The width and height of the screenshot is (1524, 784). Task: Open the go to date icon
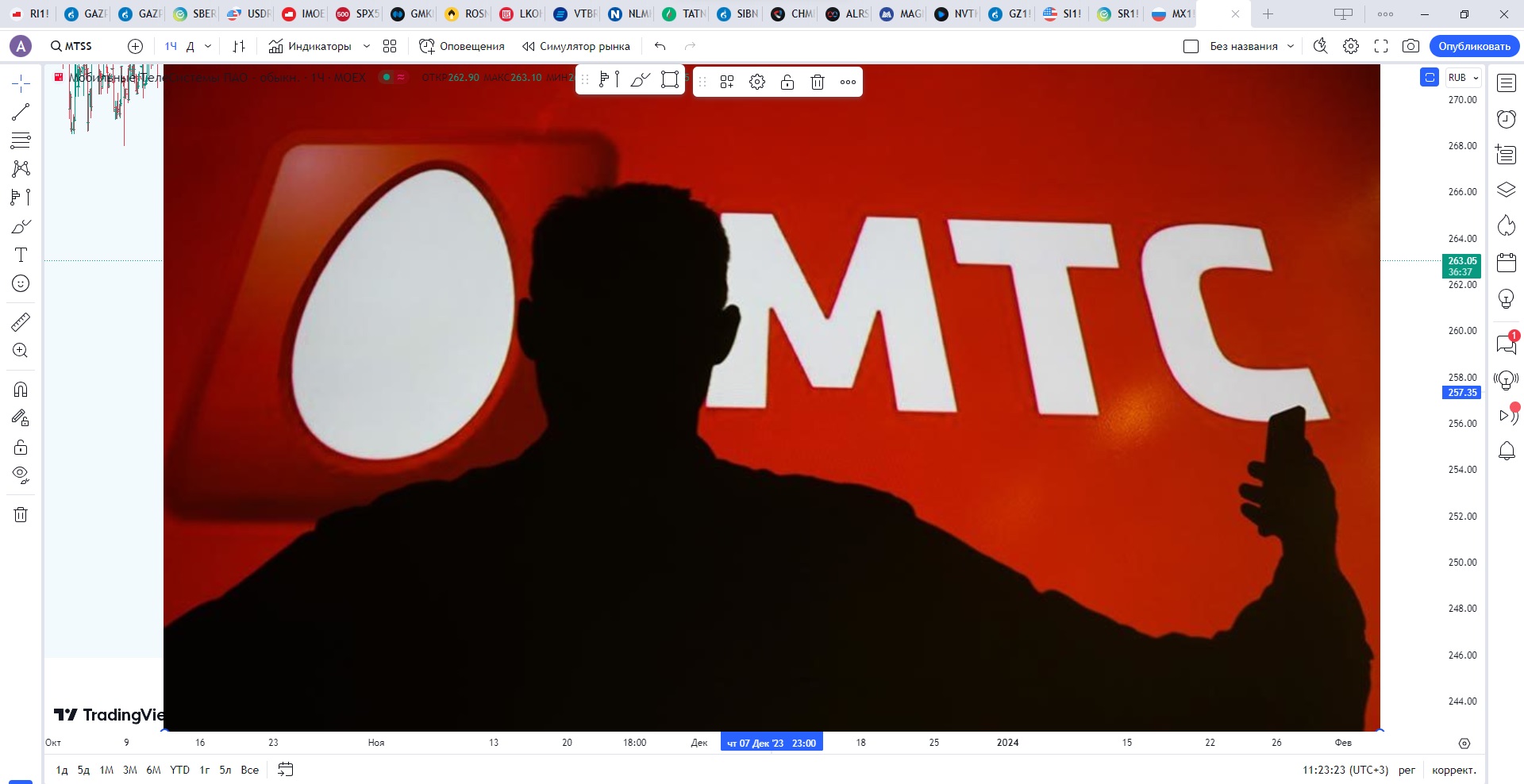286,770
